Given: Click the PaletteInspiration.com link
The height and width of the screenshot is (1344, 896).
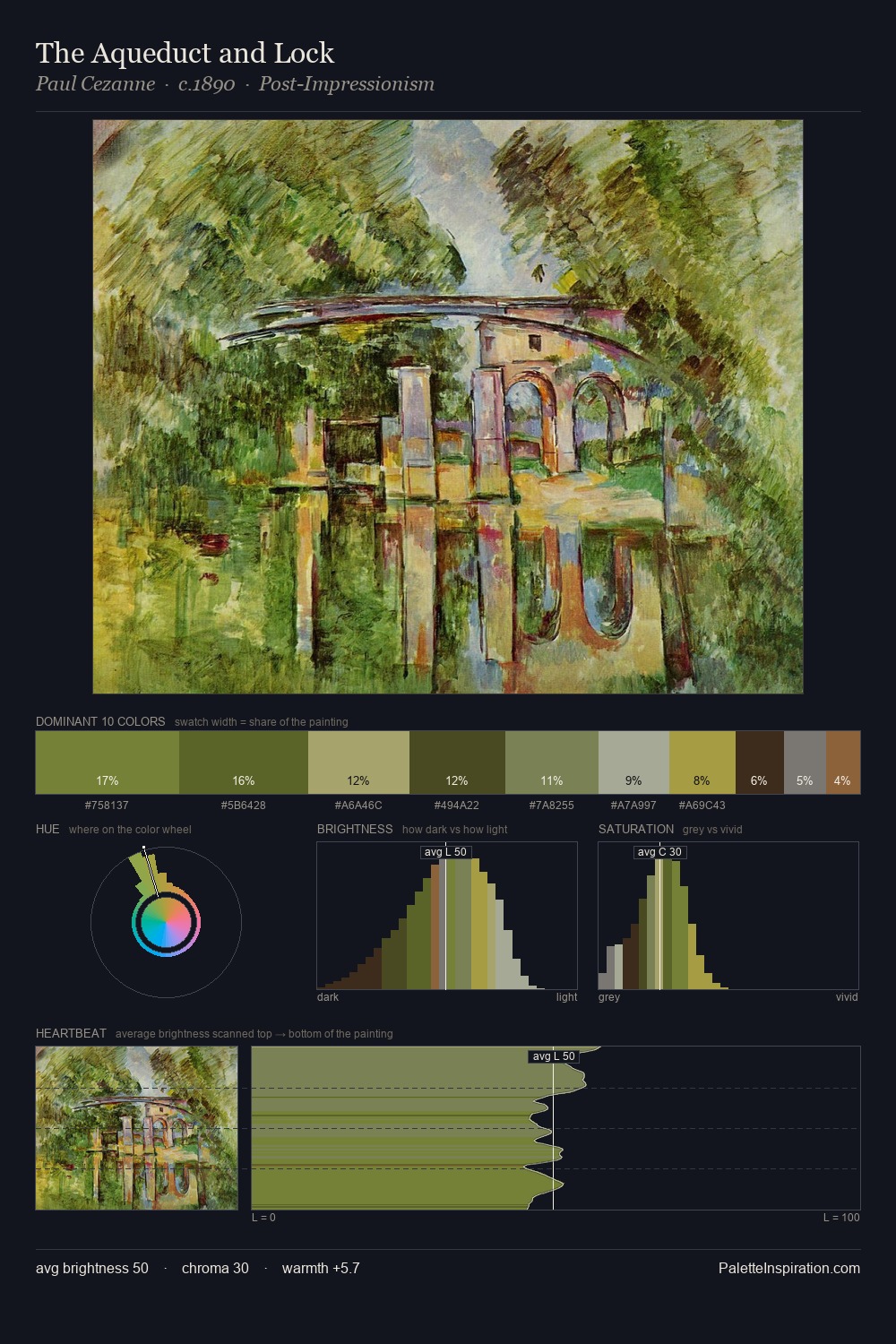Looking at the screenshot, I should click(x=789, y=1268).
